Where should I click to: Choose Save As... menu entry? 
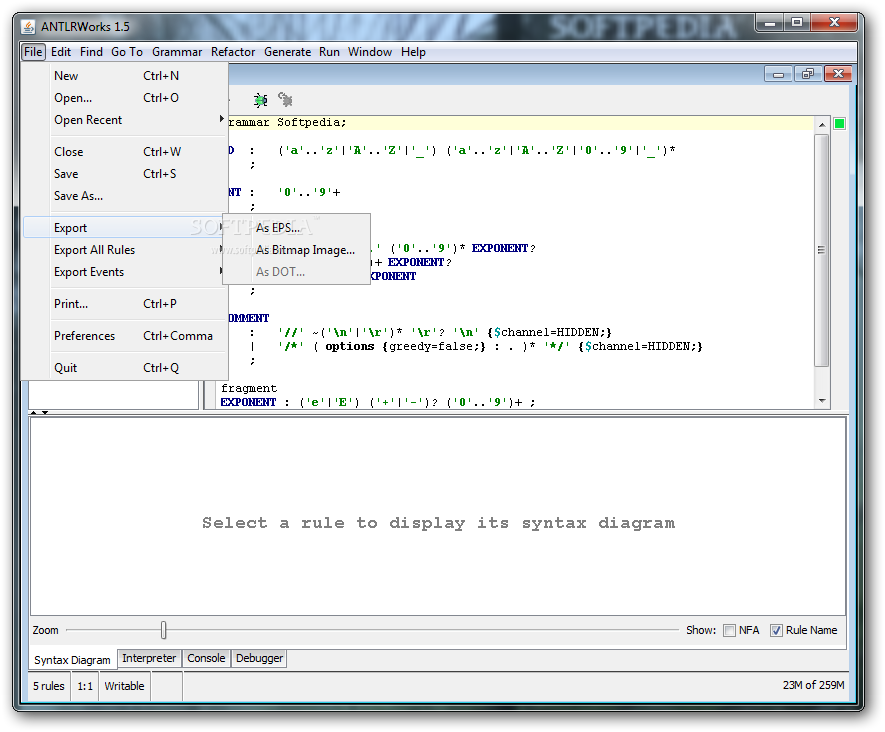pyautogui.click(x=124, y=196)
